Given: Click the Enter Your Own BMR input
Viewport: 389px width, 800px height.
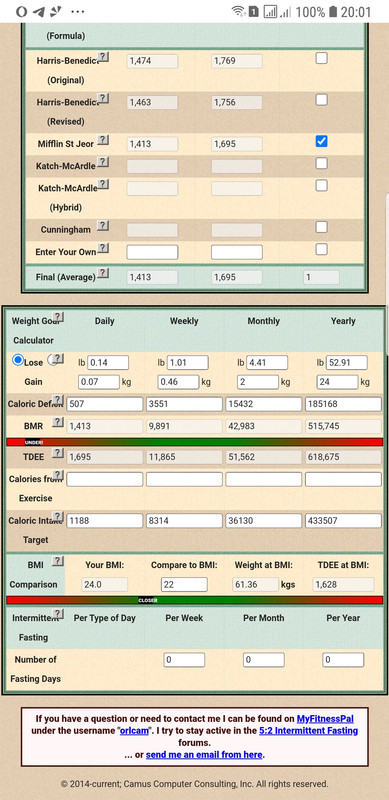Looking at the screenshot, I should [152, 252].
